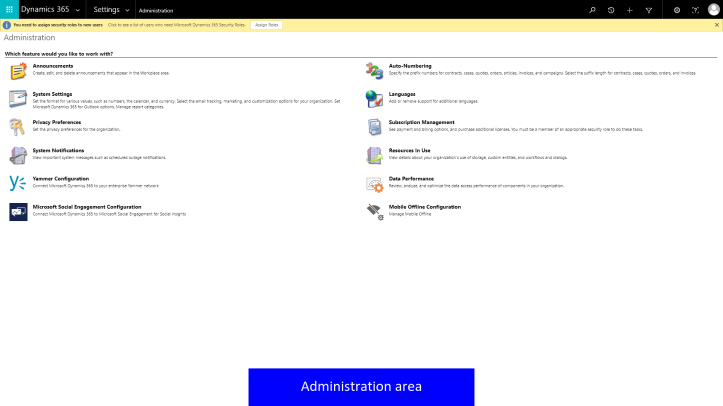Open the Announcements link

point(53,66)
